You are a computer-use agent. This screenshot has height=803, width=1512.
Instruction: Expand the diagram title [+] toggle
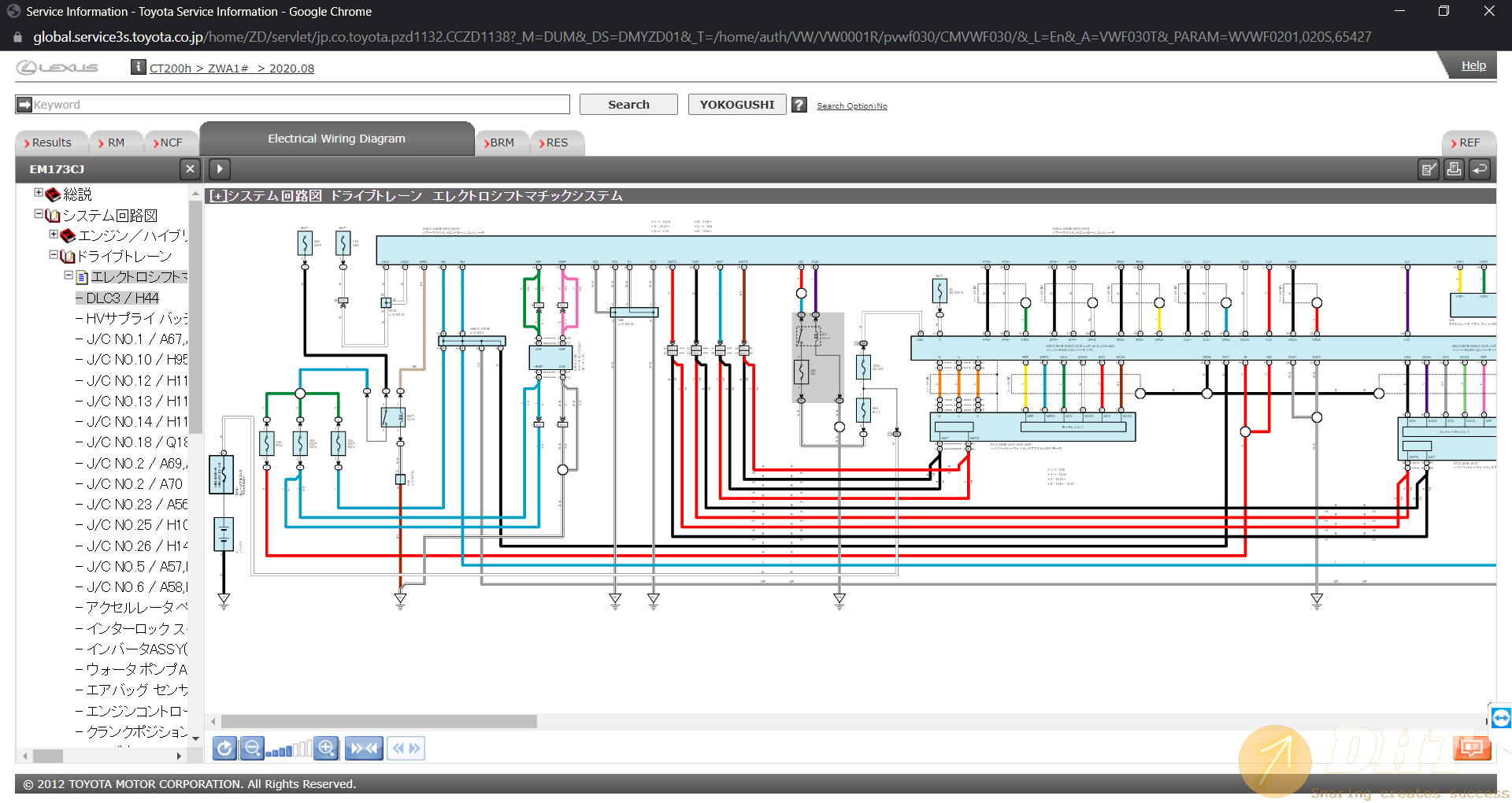218,196
